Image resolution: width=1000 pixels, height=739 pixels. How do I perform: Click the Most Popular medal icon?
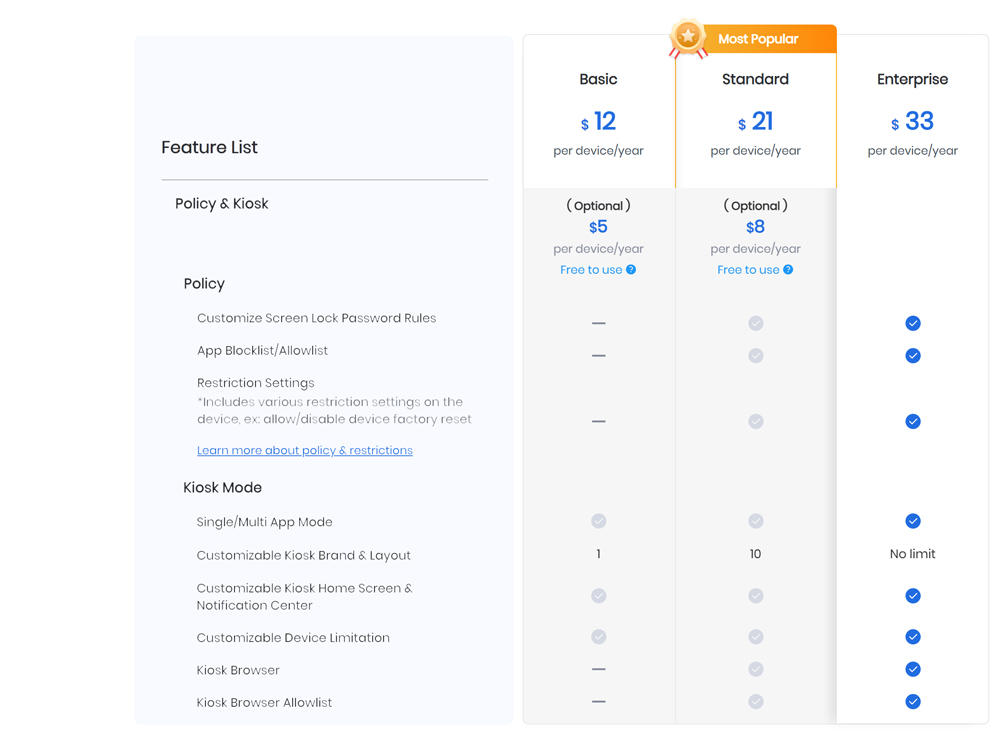[x=687, y=36]
